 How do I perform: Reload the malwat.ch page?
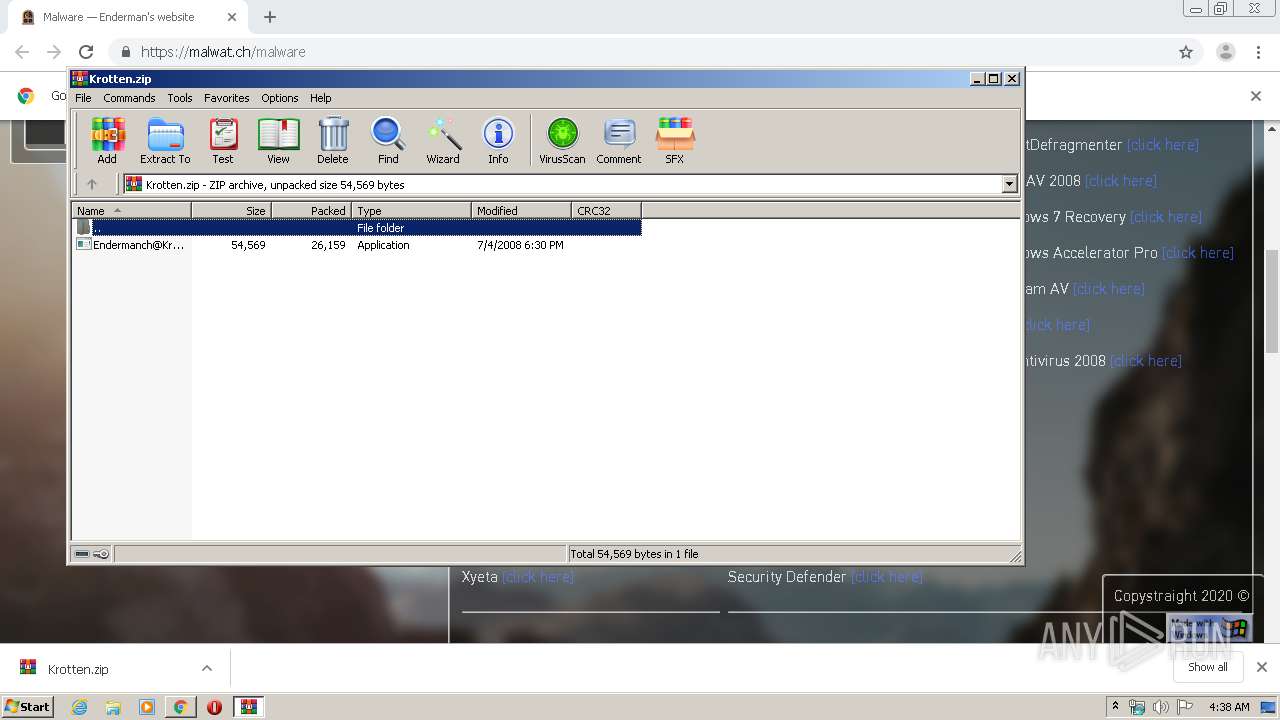point(86,52)
